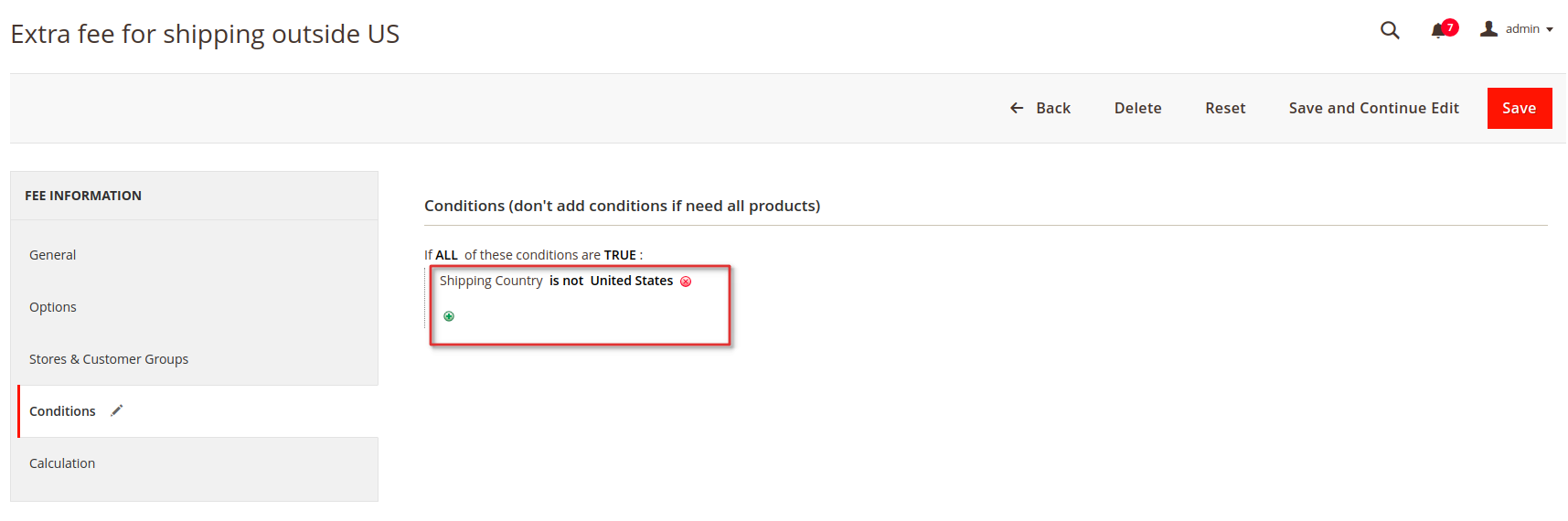
Task: Open the search magnifier icon
Action: 1390,30
